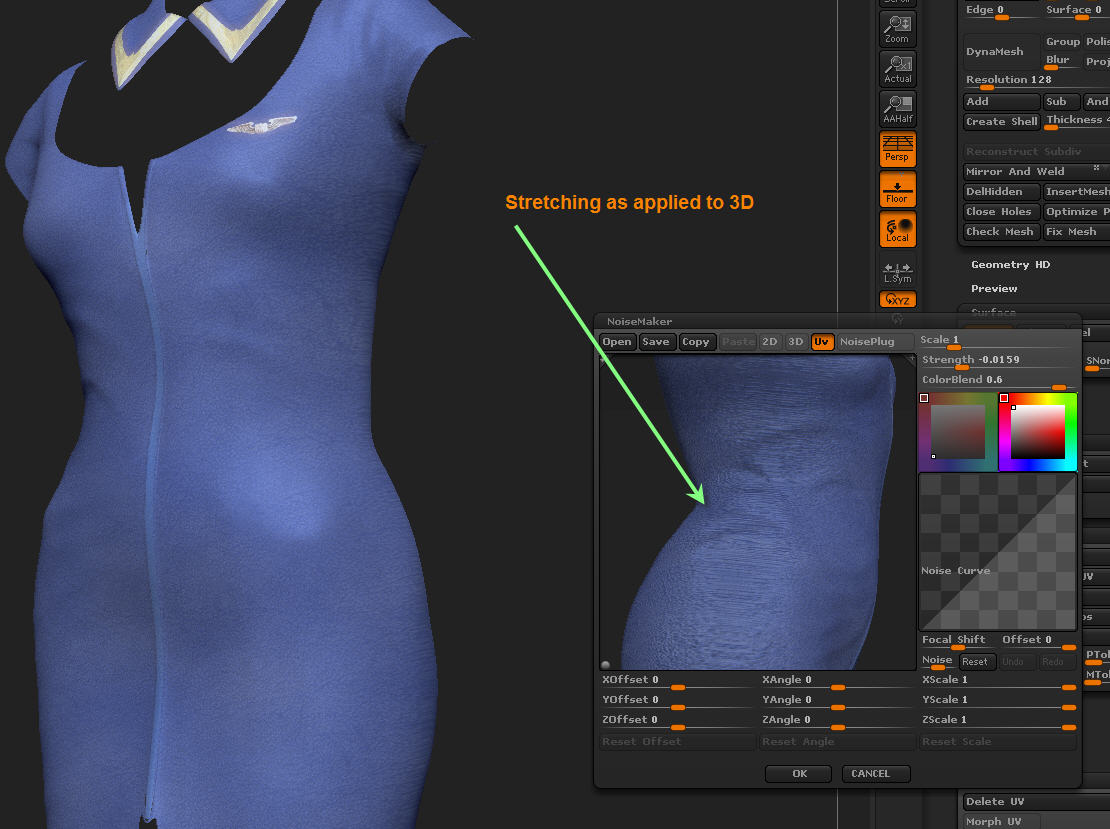Adjust the YAngle 0 slider
The image size is (1110, 829).
pyautogui.click(x=837, y=701)
